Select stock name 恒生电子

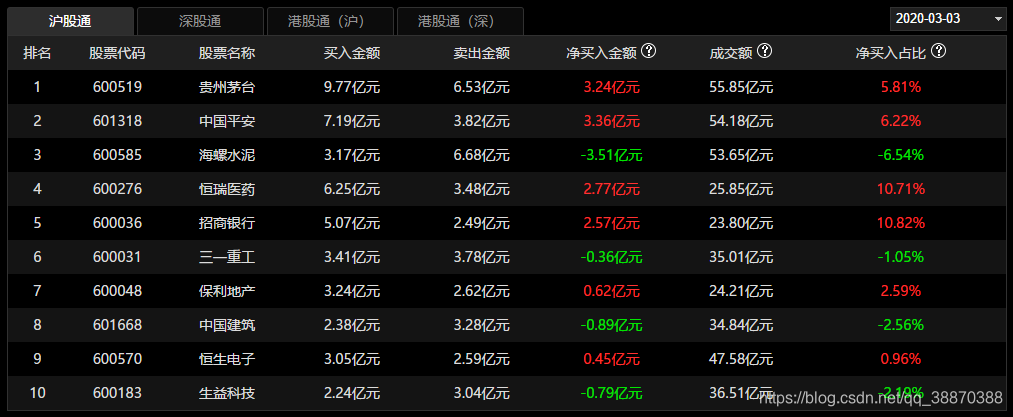click(x=227, y=359)
